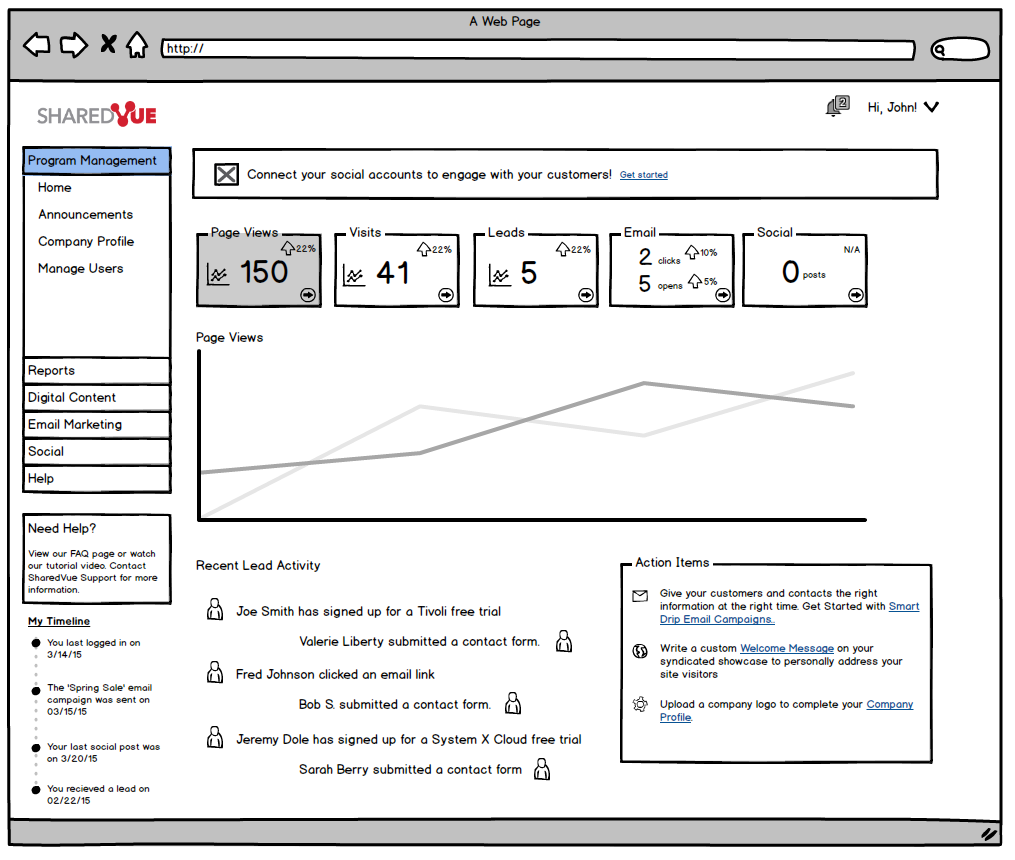Click envelope icon in Action Items
Image resolution: width=1015 pixels, height=860 pixels.
click(x=640, y=596)
